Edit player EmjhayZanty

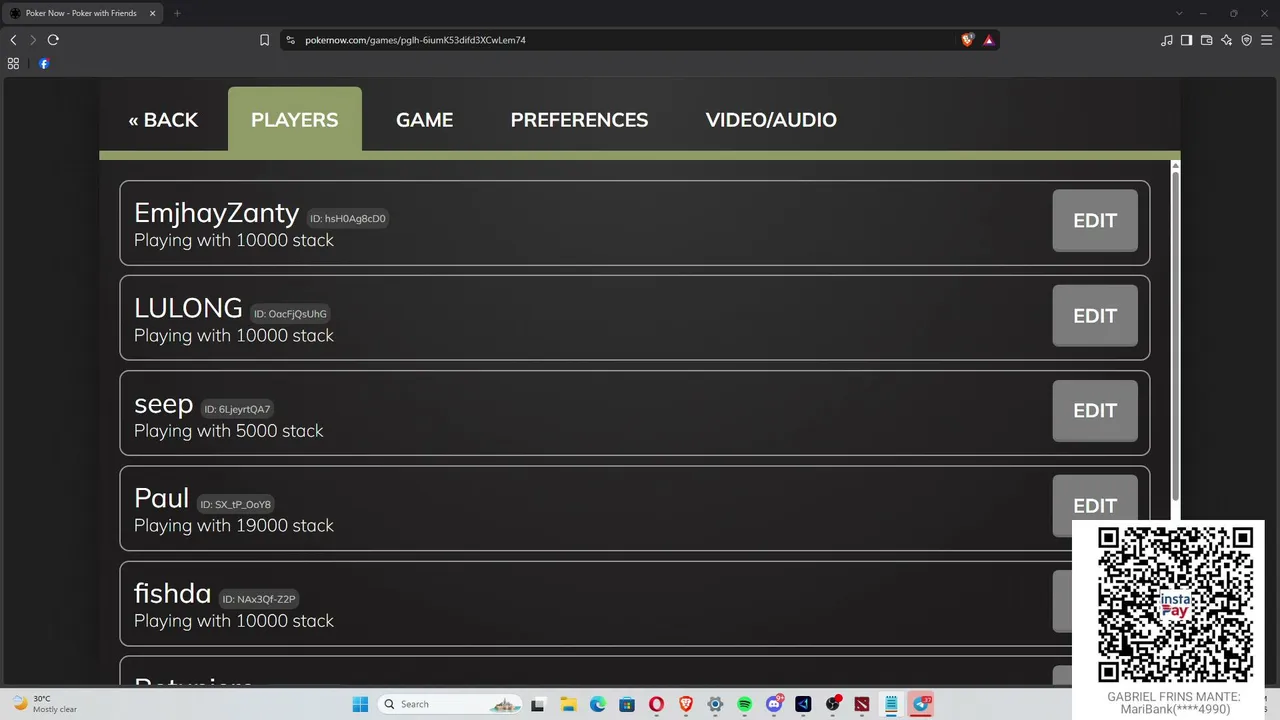[1095, 221]
